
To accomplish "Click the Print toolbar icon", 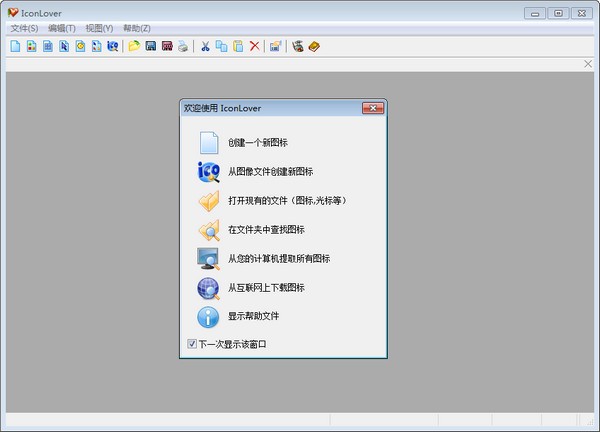I will (x=183, y=46).
